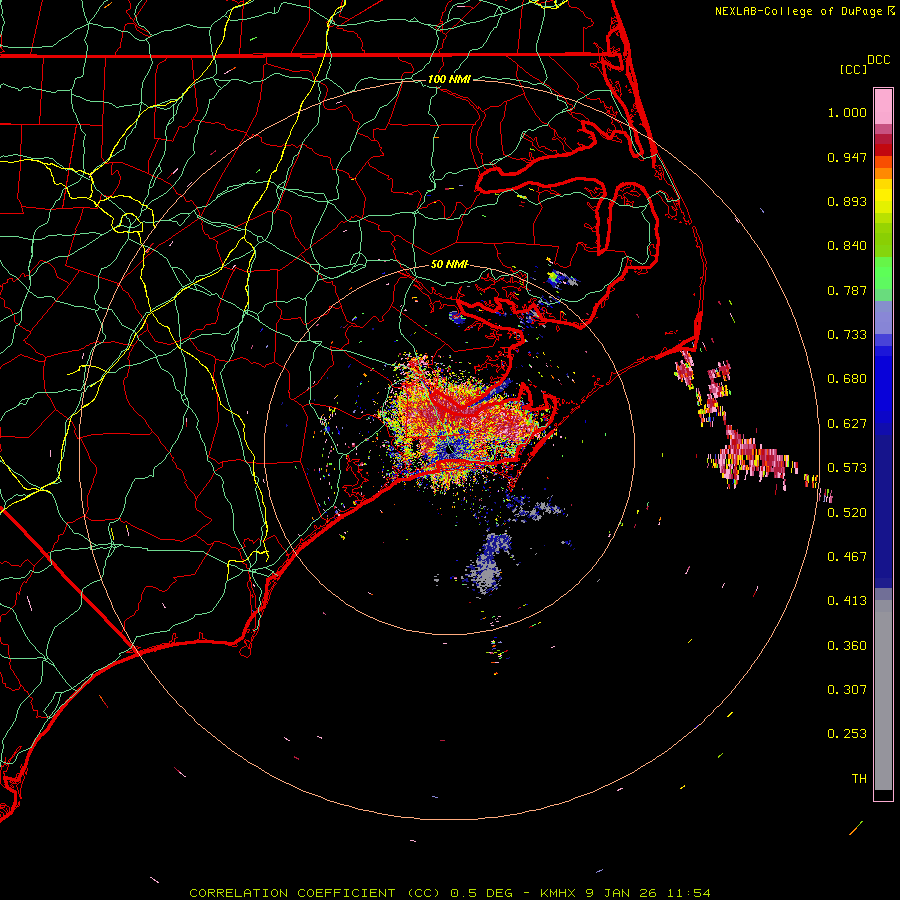Click the 0.520 color scale label
The image size is (900, 900).
point(847,513)
